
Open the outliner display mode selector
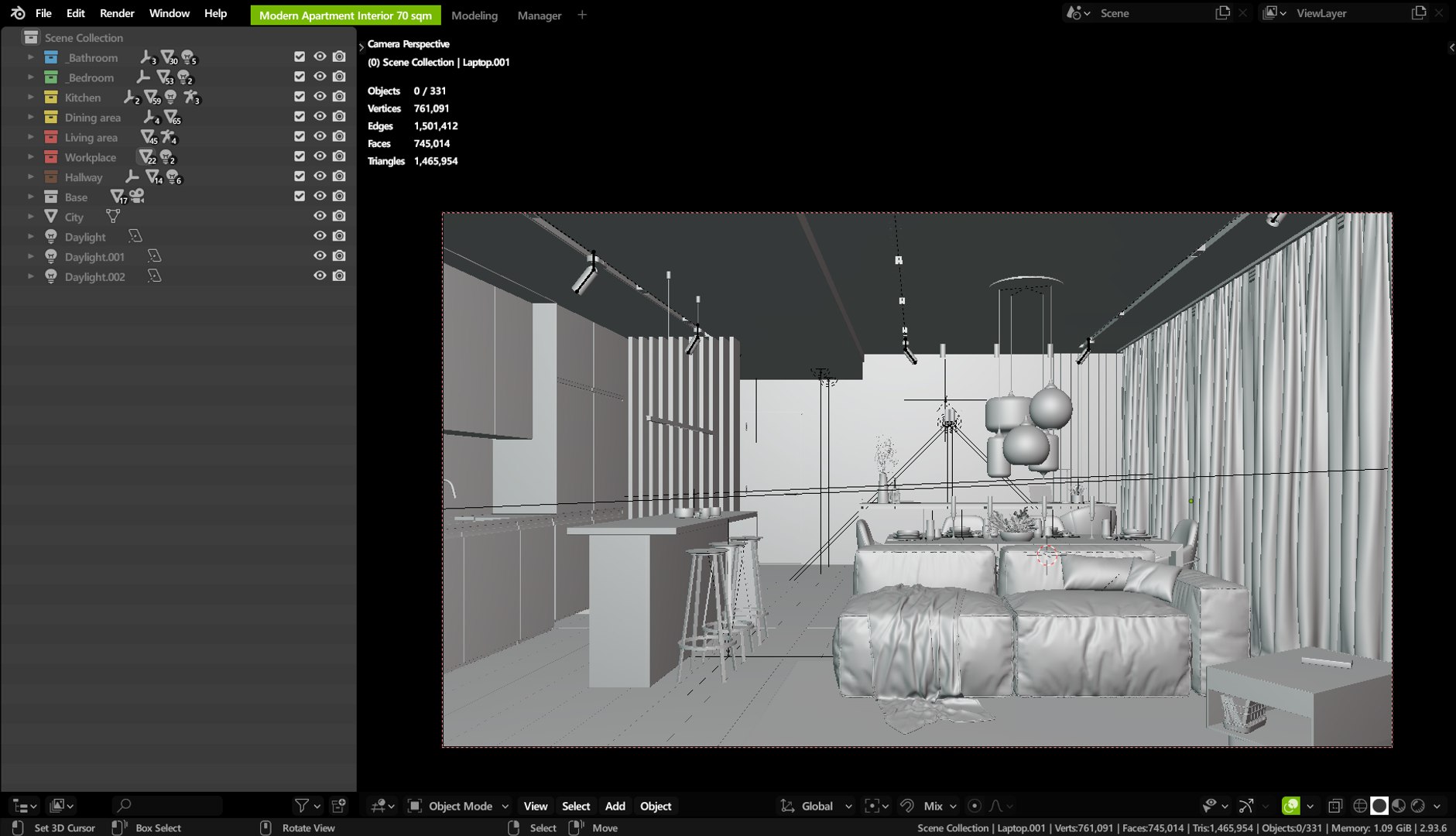(60, 806)
